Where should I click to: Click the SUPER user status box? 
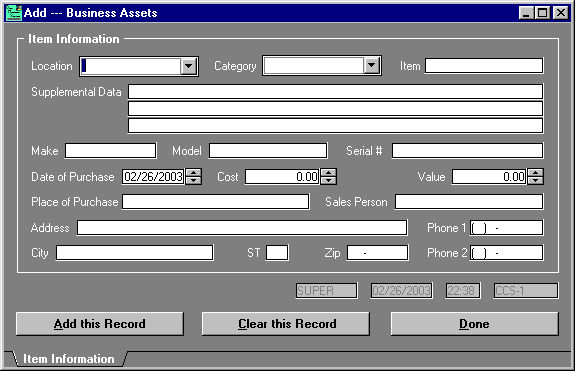[326, 291]
